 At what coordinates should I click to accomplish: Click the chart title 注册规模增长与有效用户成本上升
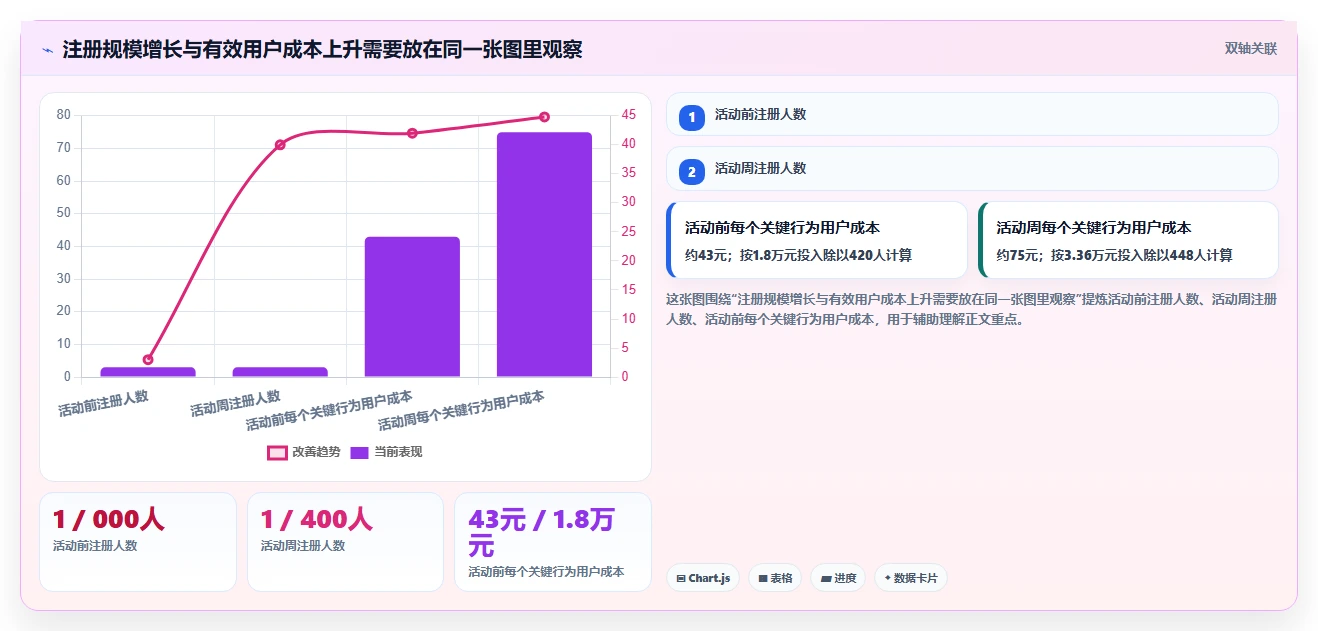pyautogui.click(x=322, y=49)
